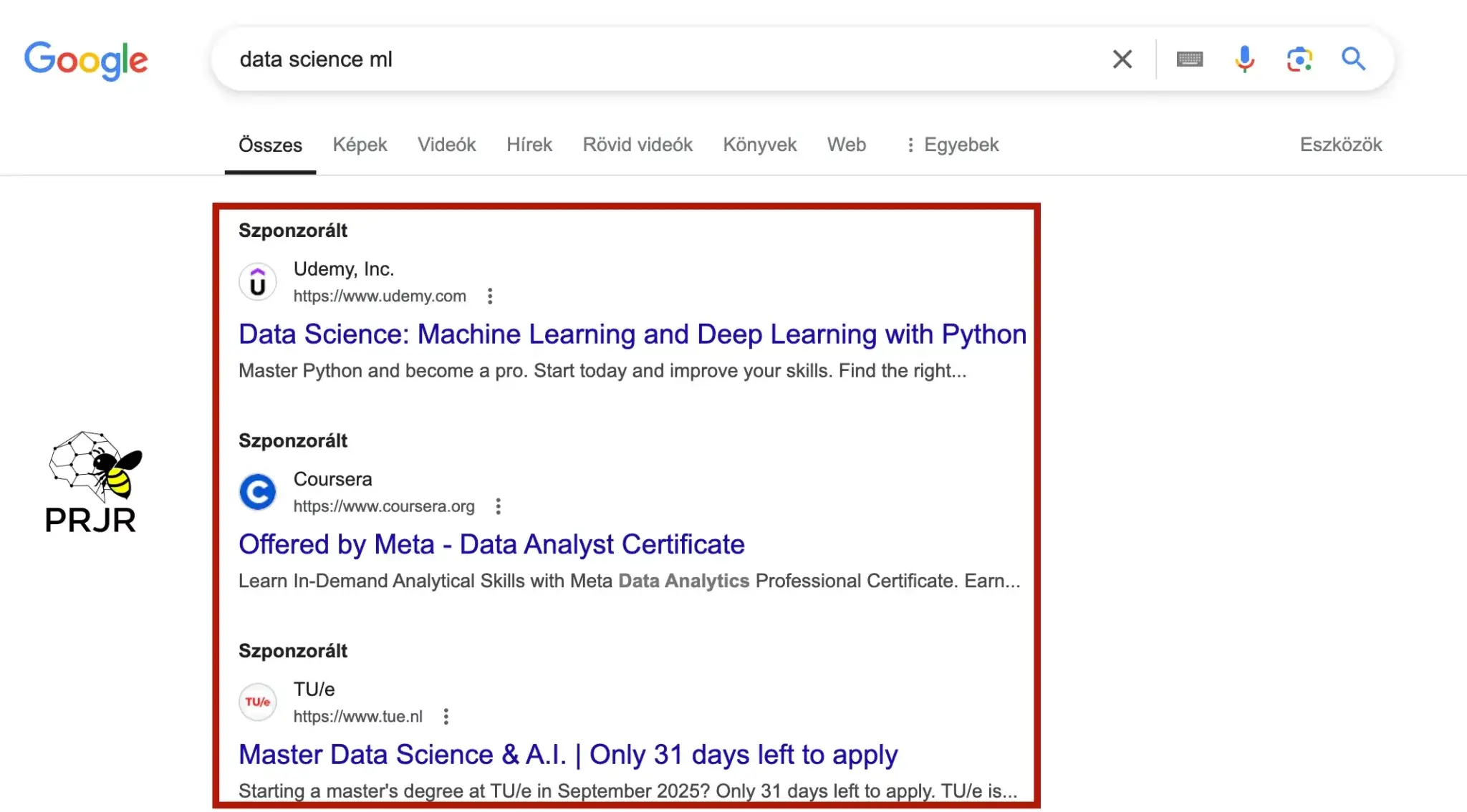Open the TU/e ad options three-dot menu
The image size is (1467, 812).
tap(446, 717)
